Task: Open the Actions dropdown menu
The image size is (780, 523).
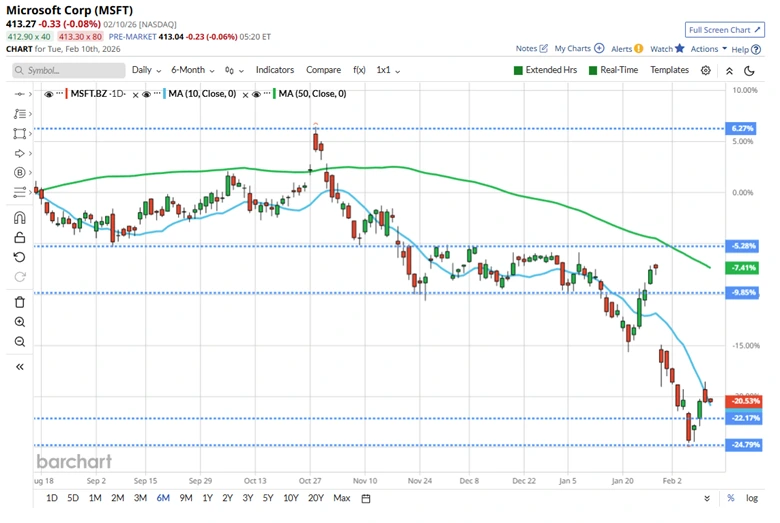Action: point(708,48)
